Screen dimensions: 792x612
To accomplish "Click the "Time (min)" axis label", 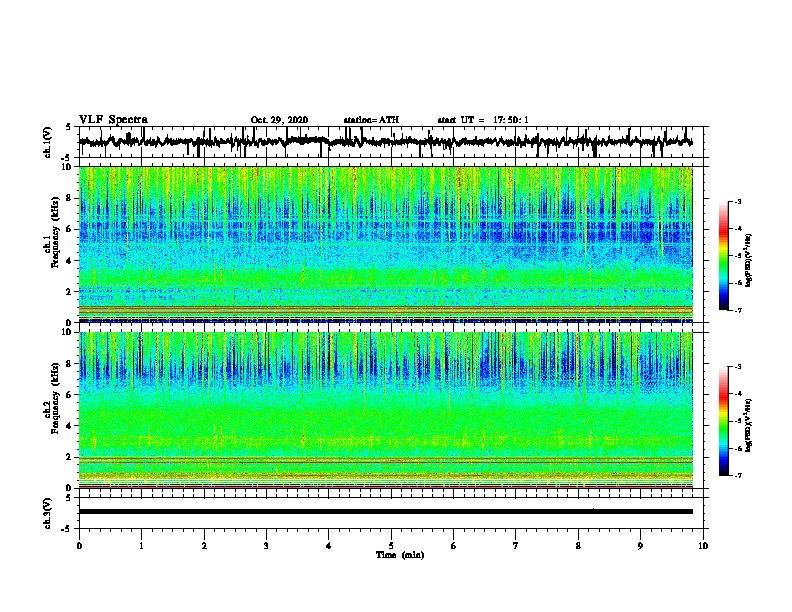I will (400, 555).
